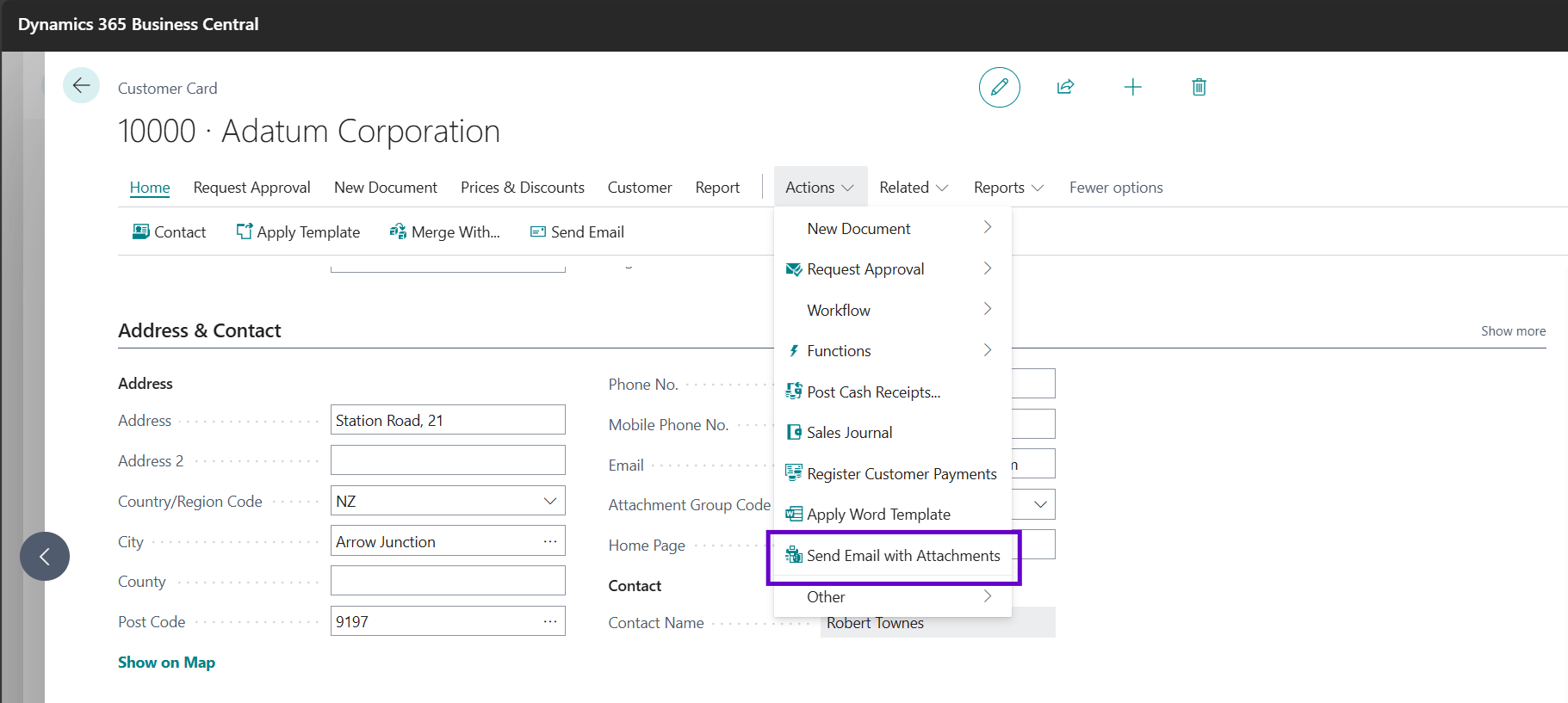Click the pencil edit icon
This screenshot has height=703, width=1568.
point(999,87)
